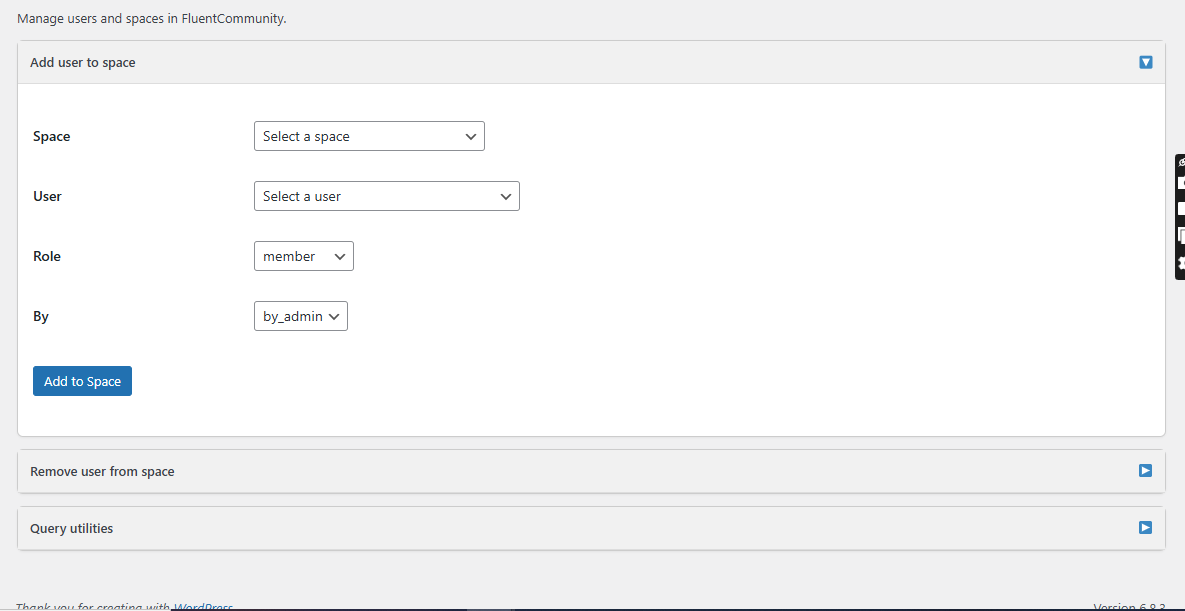Viewport: 1185px width, 611px height.
Task: Click the Add to Space button
Action: pos(82,381)
